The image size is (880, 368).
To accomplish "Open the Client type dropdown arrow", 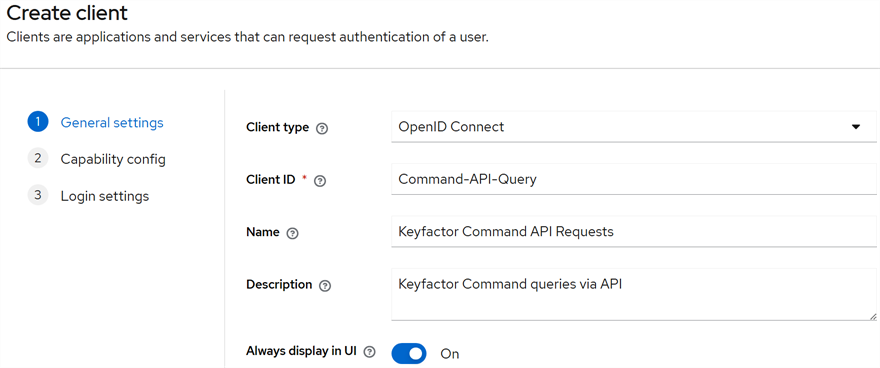I will (x=856, y=127).
